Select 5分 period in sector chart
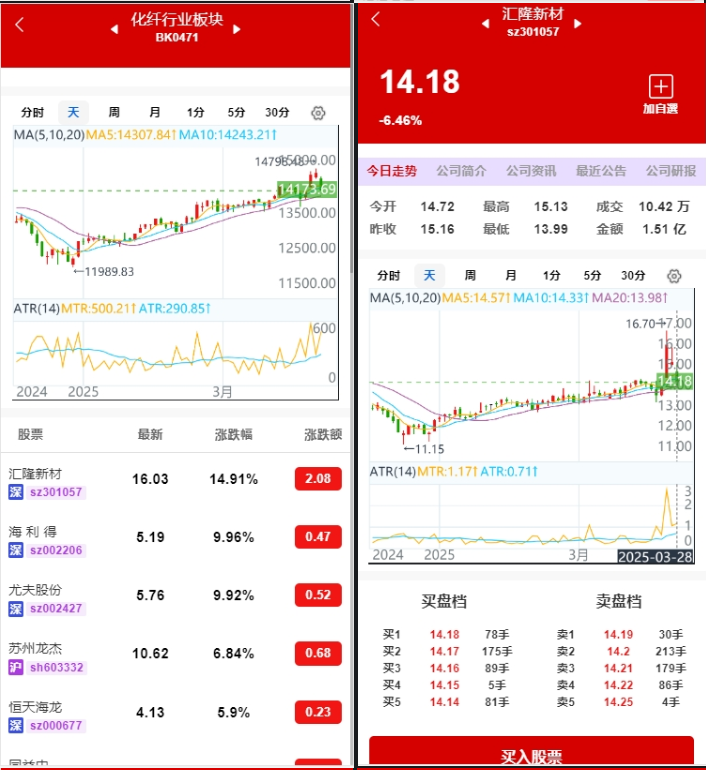 pos(236,112)
